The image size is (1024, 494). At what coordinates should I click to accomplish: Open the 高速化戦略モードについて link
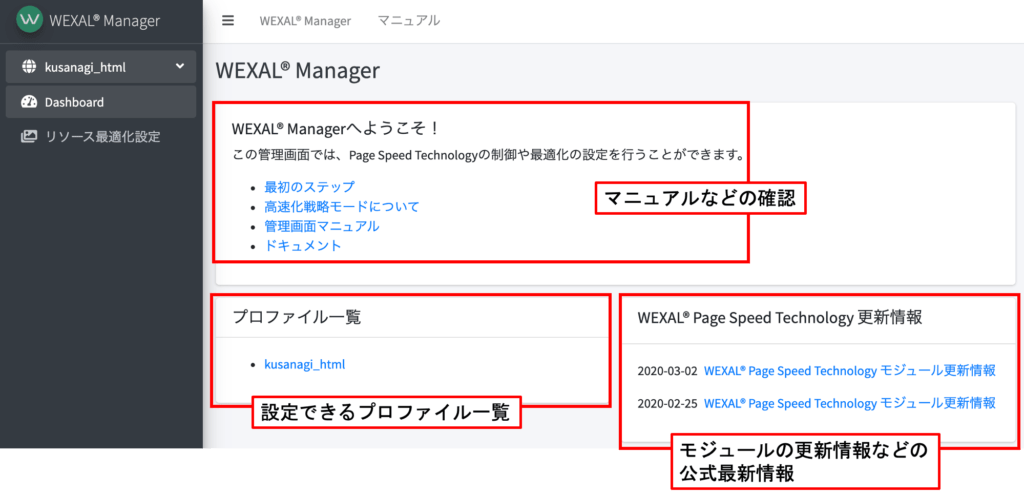click(x=342, y=207)
